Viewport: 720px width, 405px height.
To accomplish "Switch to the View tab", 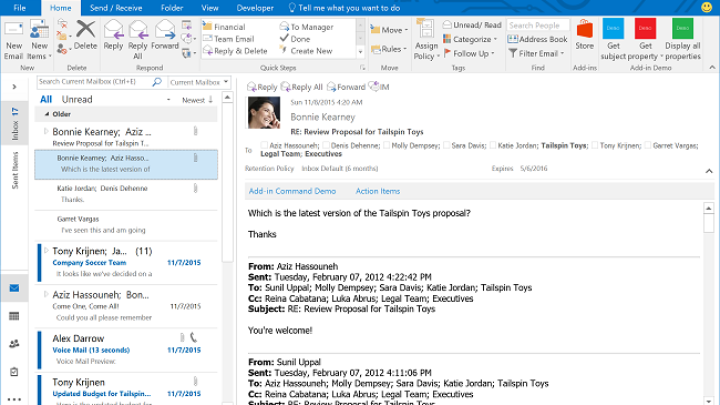I will [210, 8].
